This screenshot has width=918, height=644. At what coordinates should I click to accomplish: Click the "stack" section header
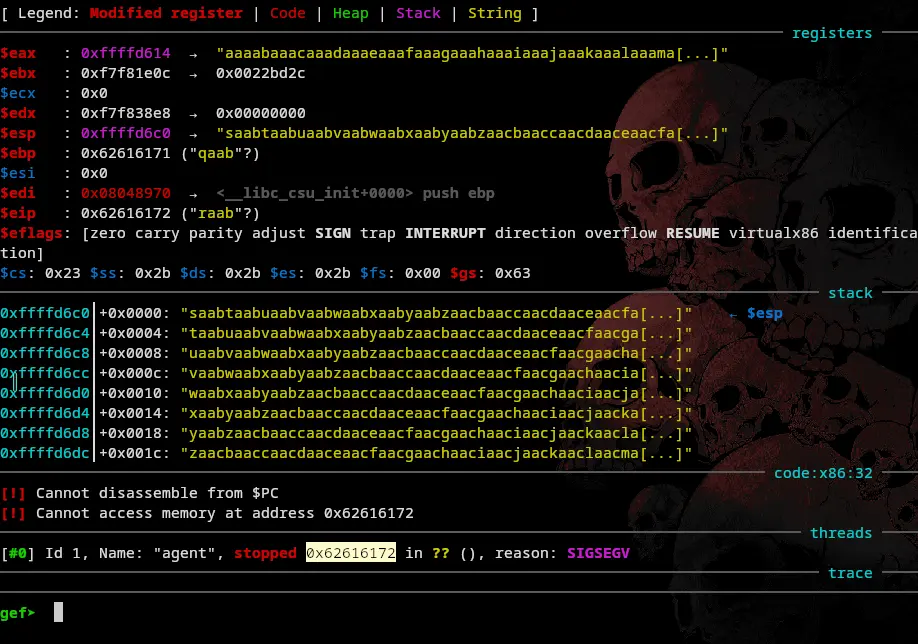(849, 293)
